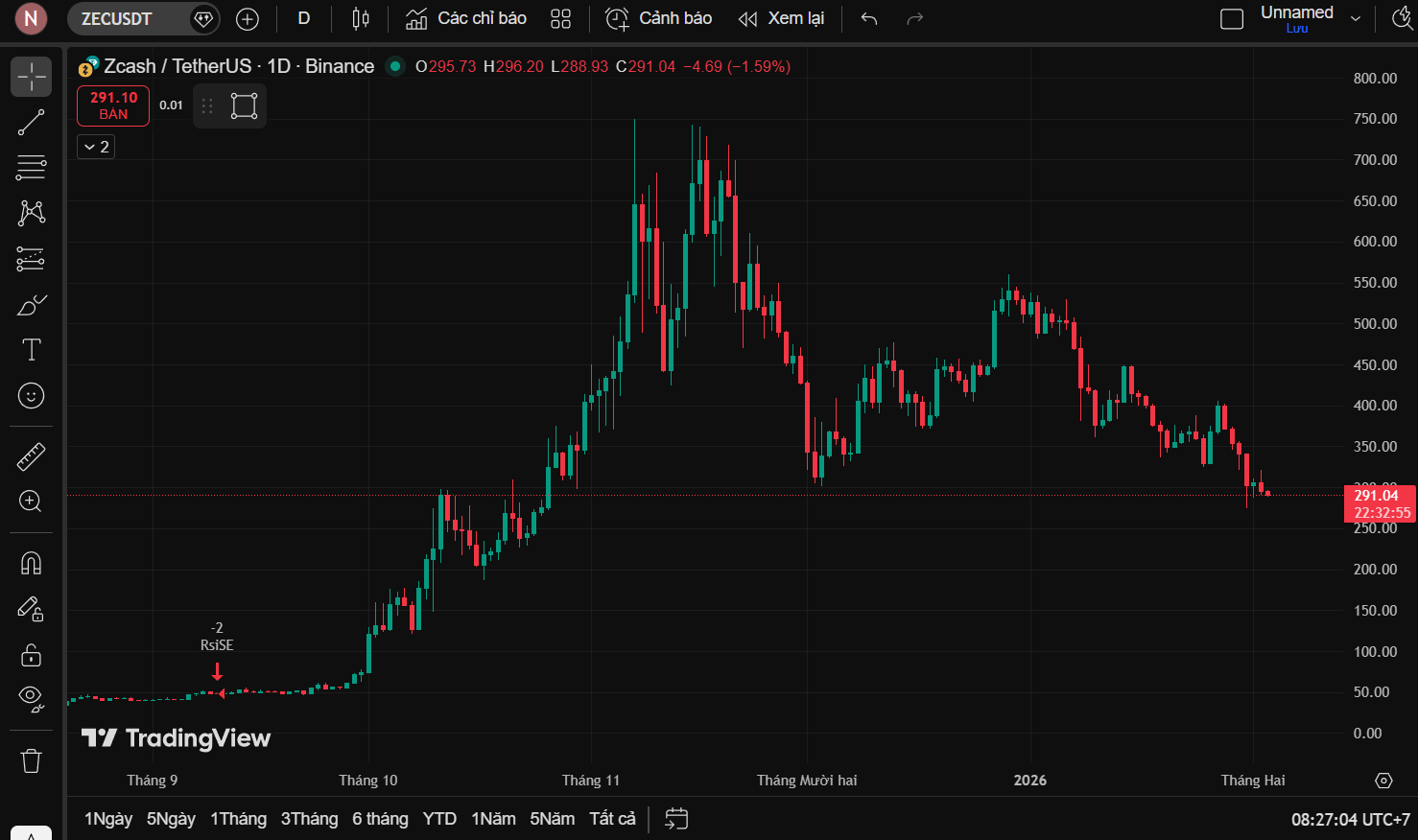
Task: Click the Tháng Mười hai axis label
Action: click(x=807, y=781)
